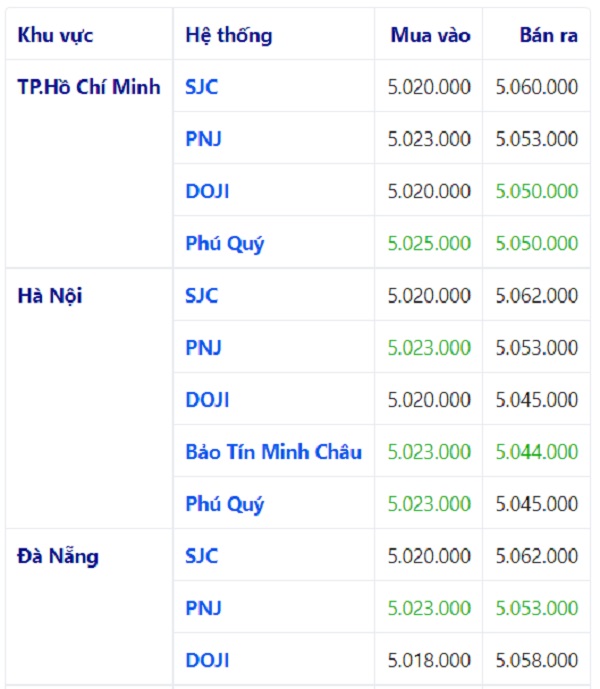Select the Bán ra column header
The image size is (600, 689).
pos(549,36)
